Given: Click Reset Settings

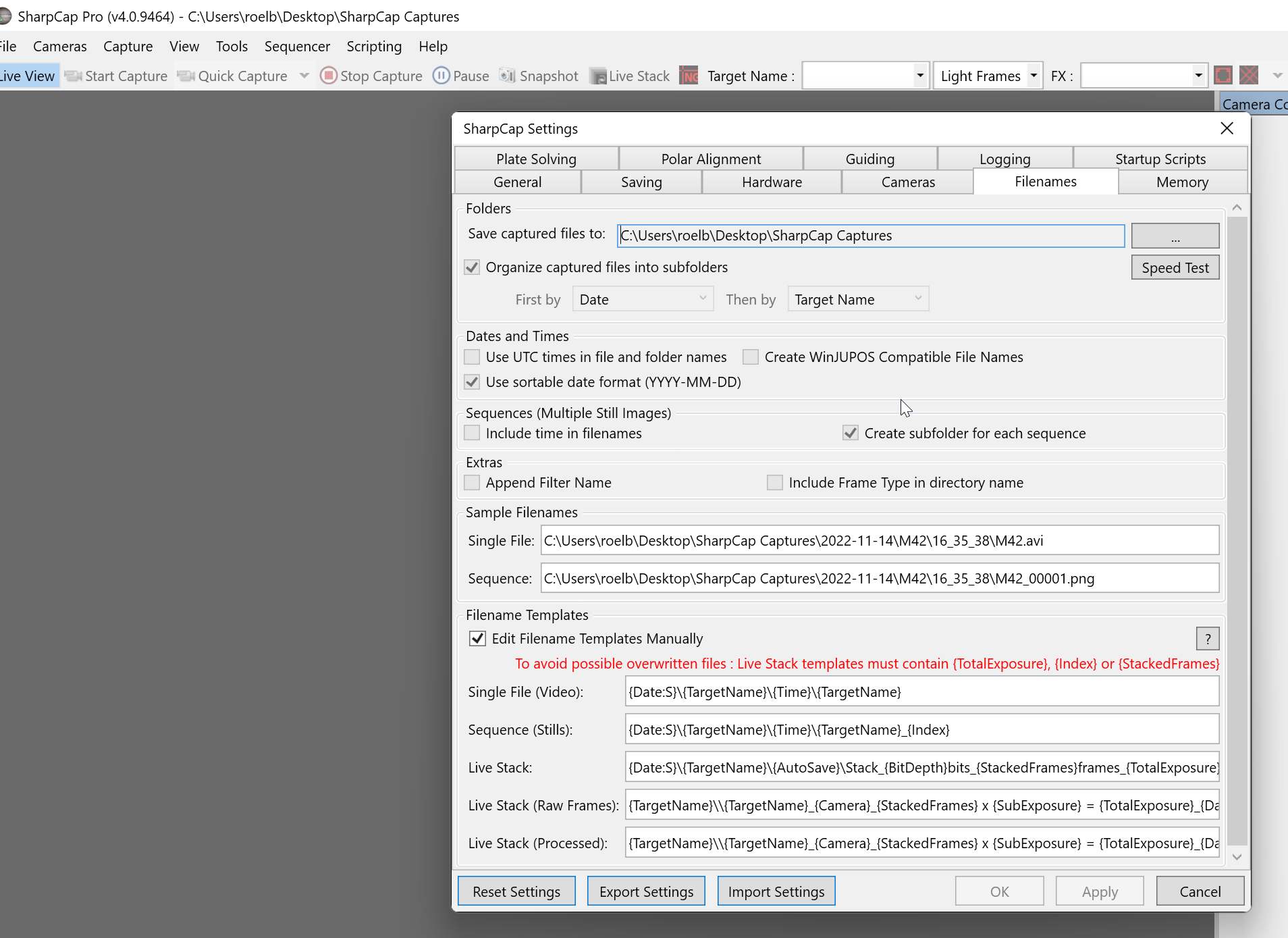Looking at the screenshot, I should click(x=516, y=891).
